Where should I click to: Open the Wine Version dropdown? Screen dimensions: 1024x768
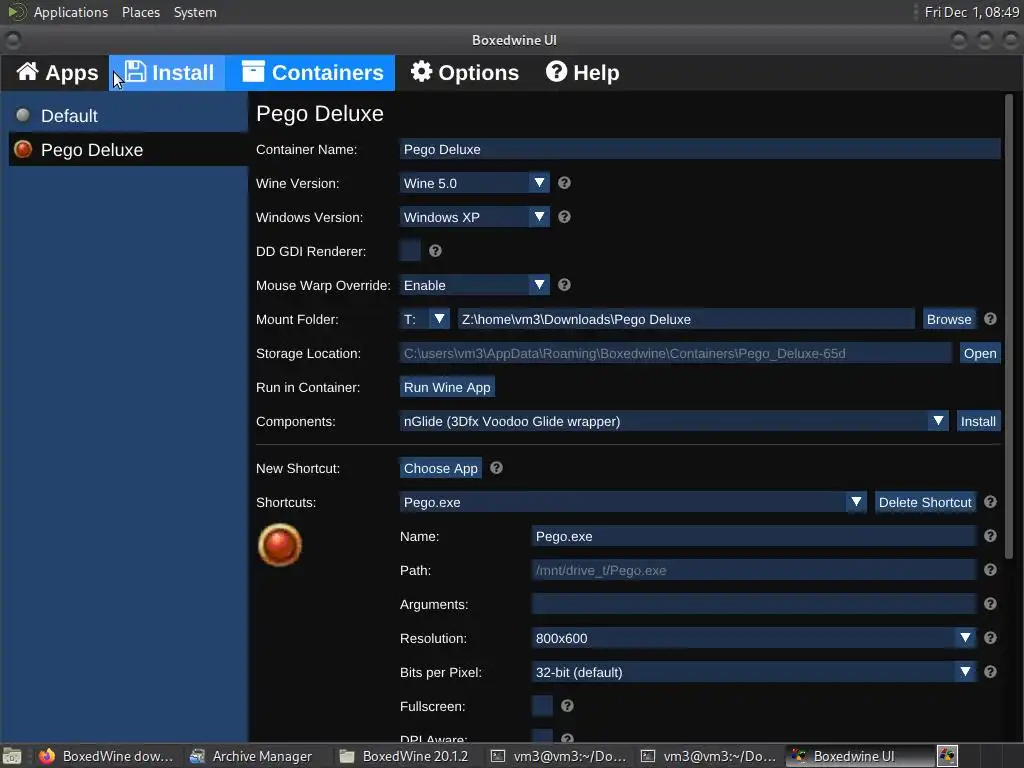click(x=474, y=184)
